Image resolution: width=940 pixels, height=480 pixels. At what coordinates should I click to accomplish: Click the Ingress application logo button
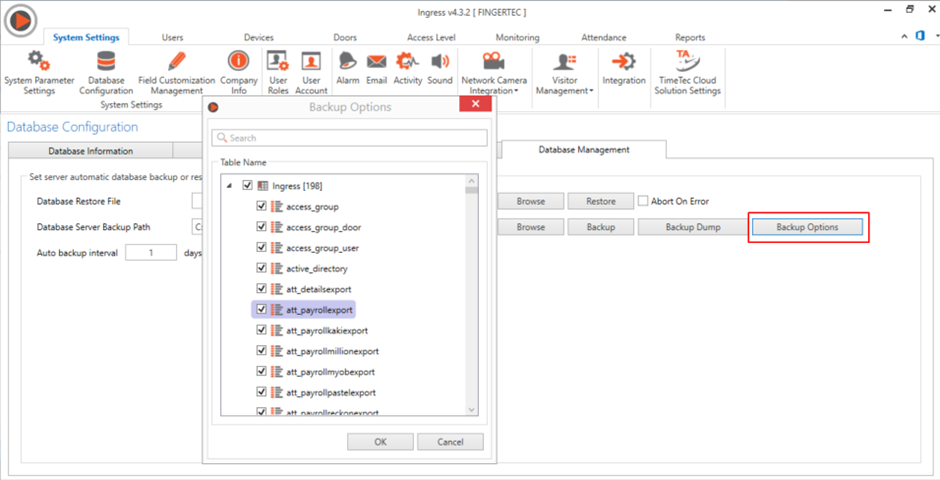(21, 21)
